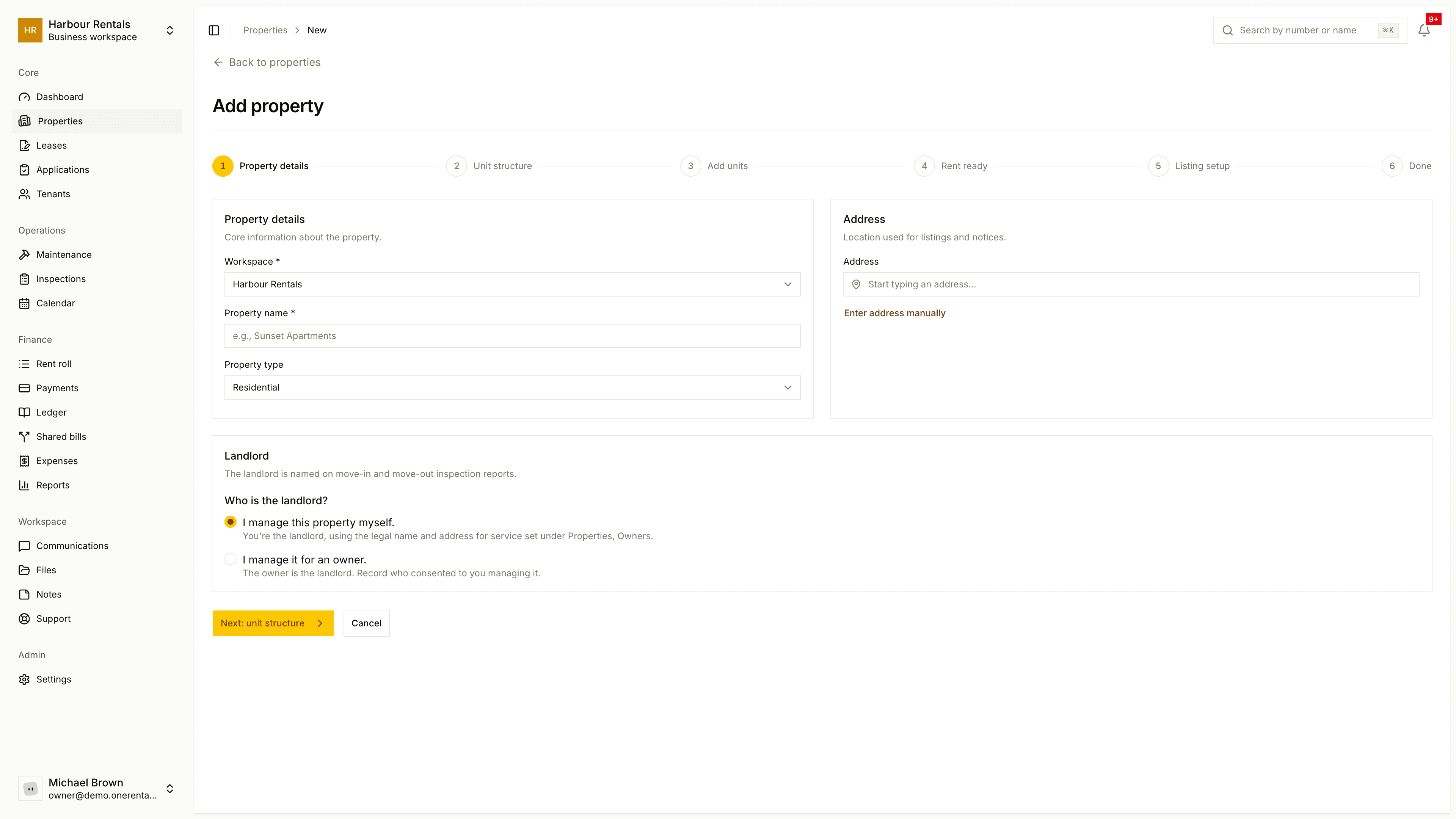Viewport: 1456px width, 819px height.
Task: Select 'I manage this property myself' radio
Action: 231,522
